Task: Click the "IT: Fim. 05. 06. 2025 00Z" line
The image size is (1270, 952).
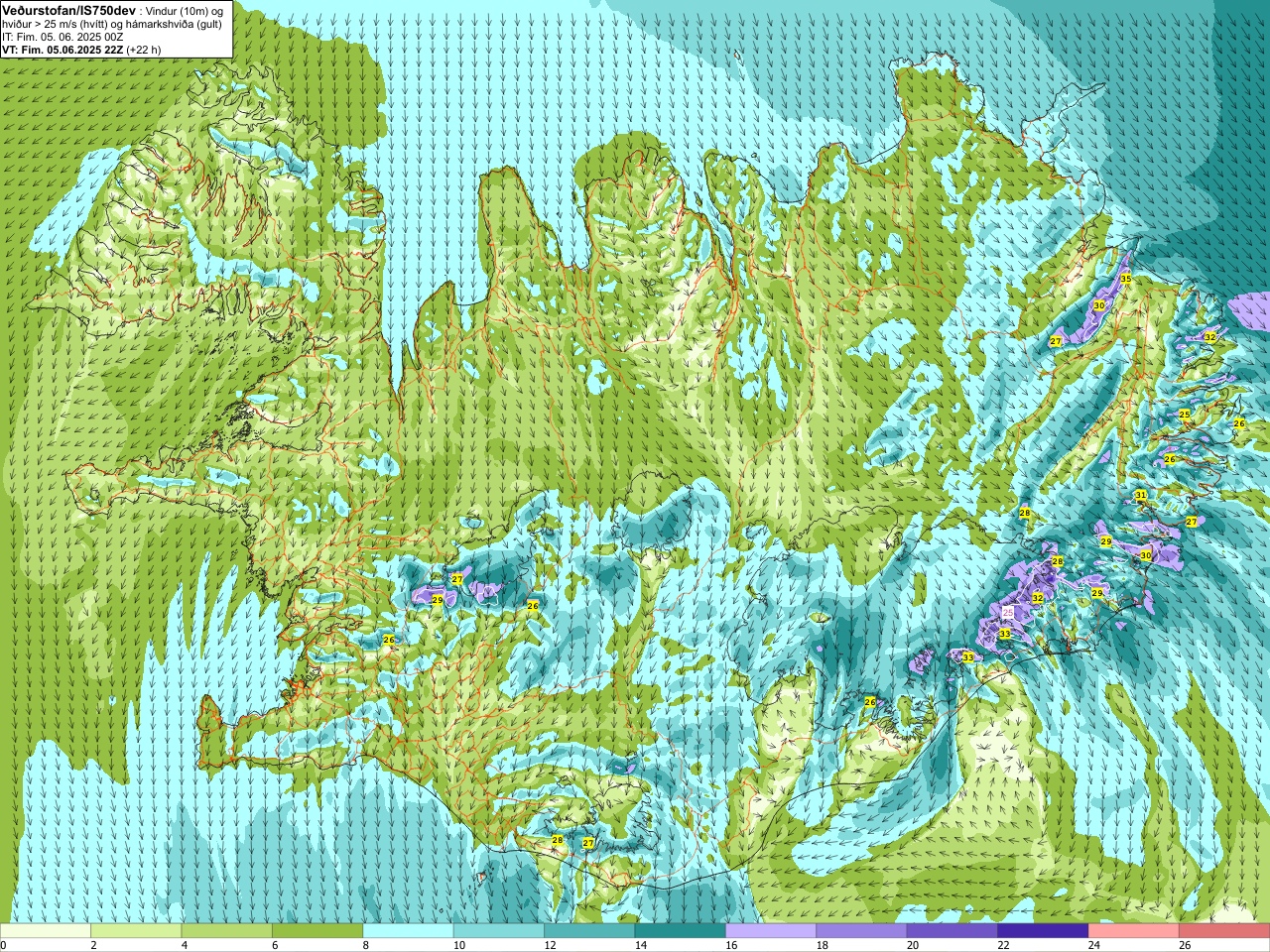Action: point(63,37)
